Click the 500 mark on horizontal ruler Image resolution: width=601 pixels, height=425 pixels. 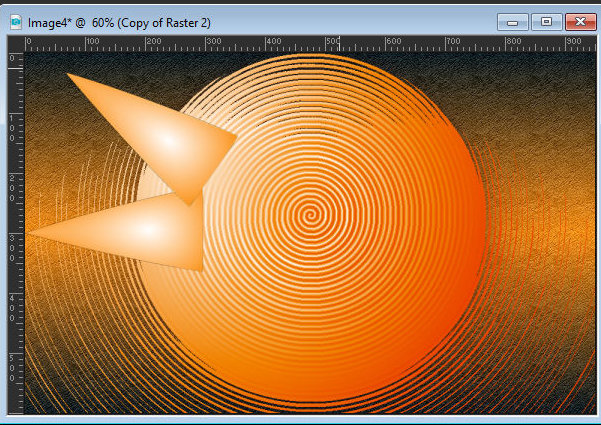[333, 43]
